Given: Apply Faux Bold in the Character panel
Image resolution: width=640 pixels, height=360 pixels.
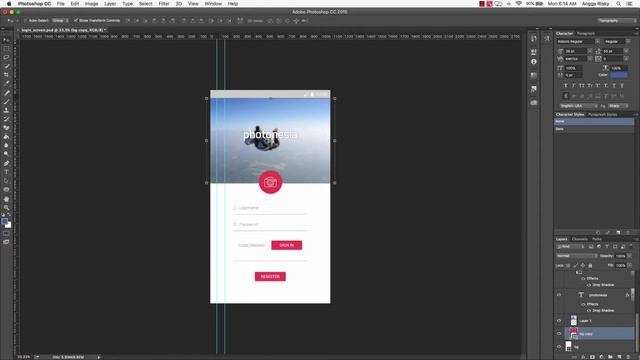Looking at the screenshot, I should coord(565,86).
